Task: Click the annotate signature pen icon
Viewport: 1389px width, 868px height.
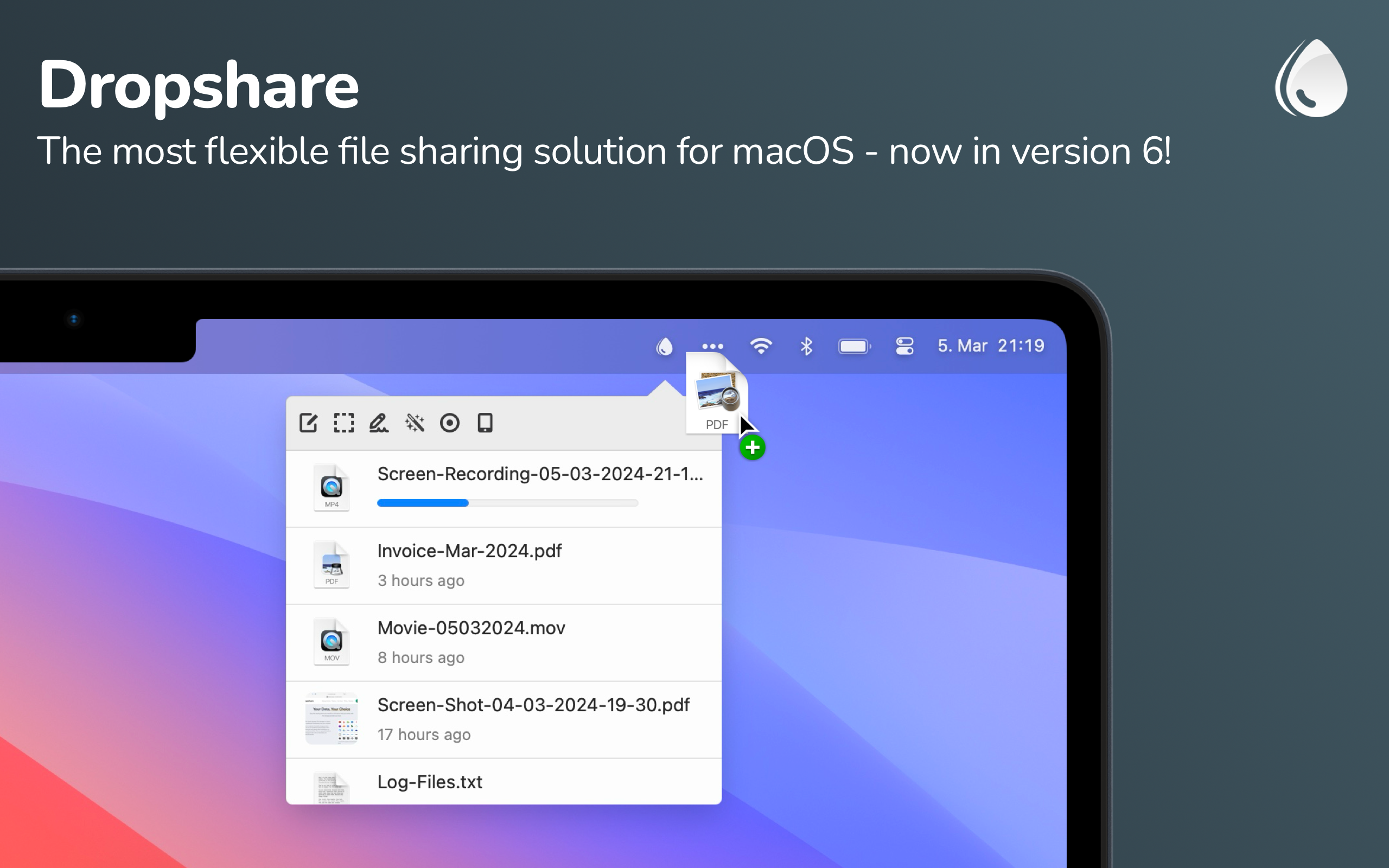Action: point(379,423)
